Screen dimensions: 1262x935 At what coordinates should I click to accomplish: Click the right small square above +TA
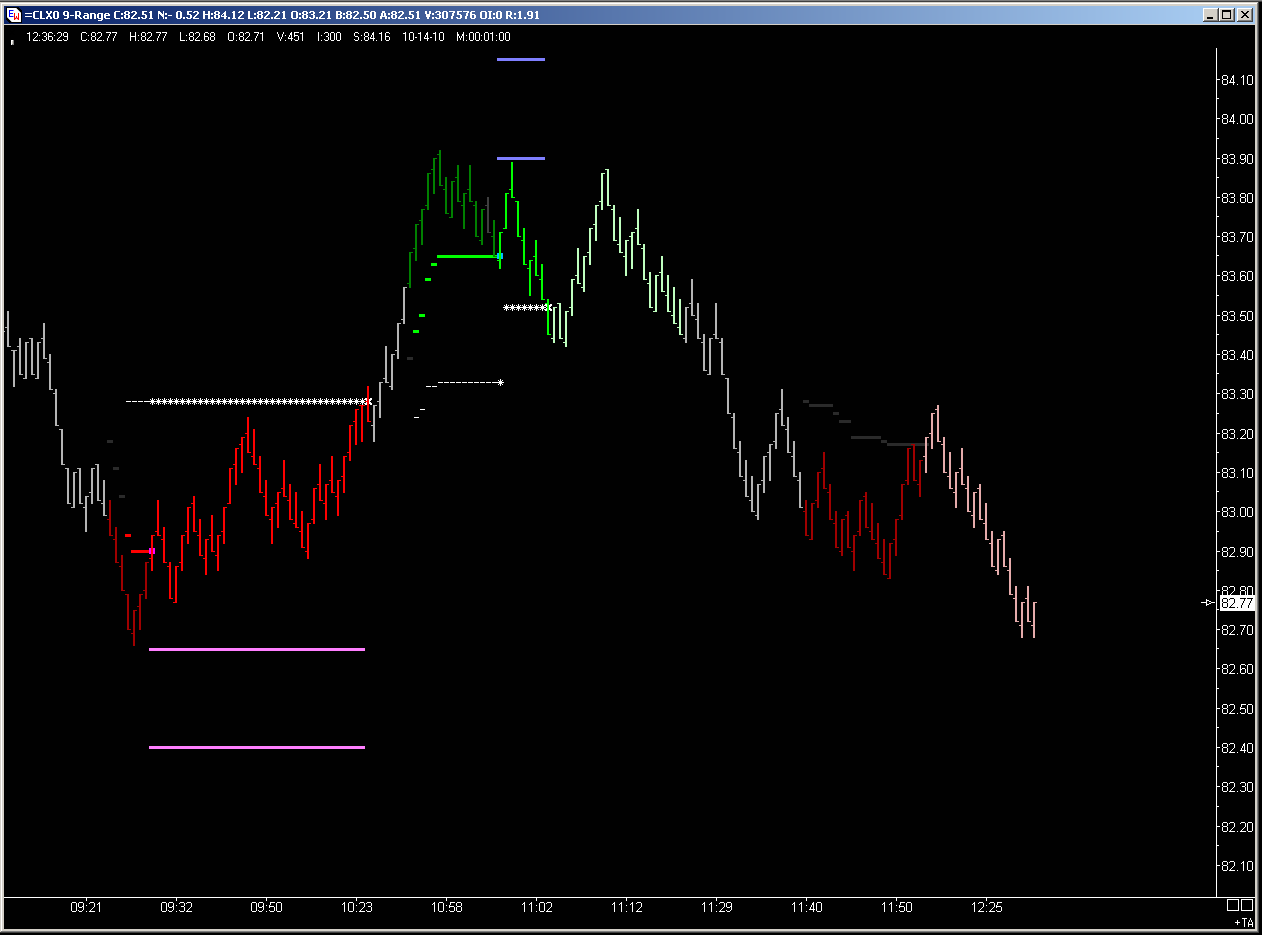click(1247, 906)
